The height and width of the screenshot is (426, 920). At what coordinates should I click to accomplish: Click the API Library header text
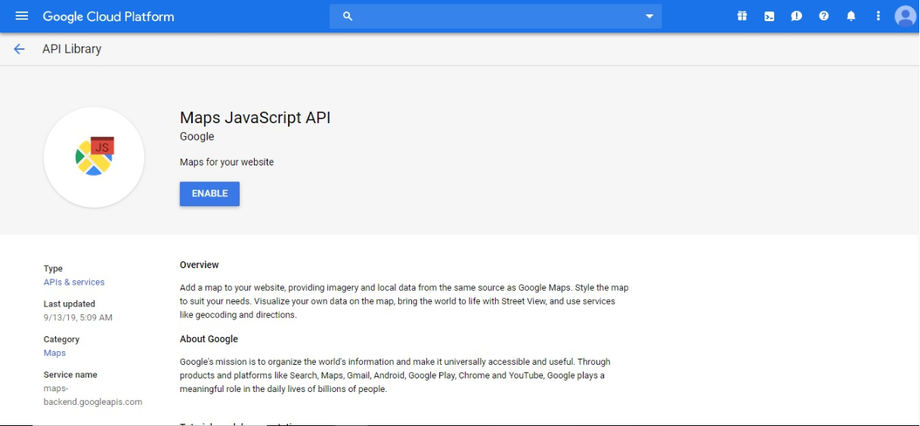point(72,49)
